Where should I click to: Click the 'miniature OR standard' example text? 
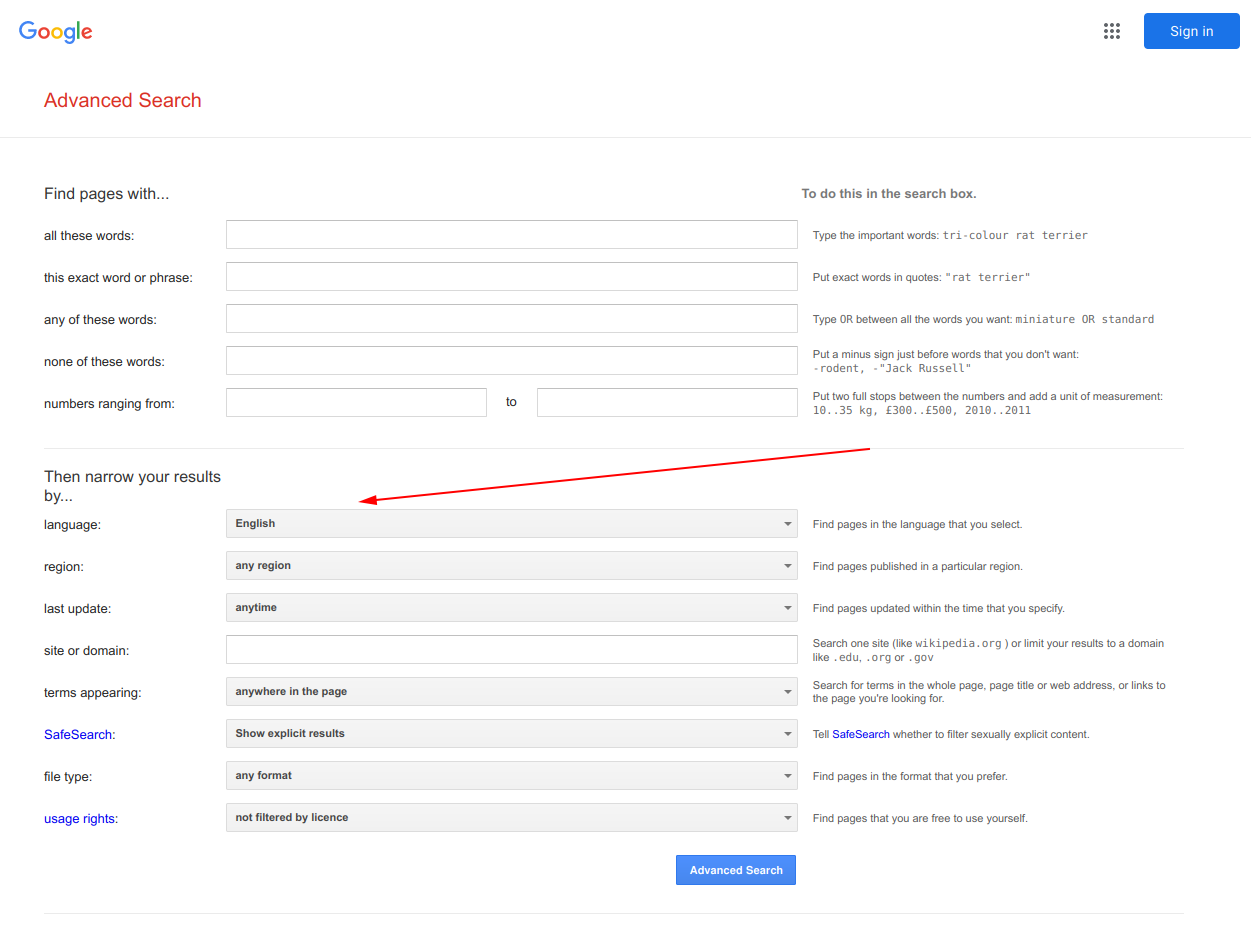pyautogui.click(x=1085, y=320)
